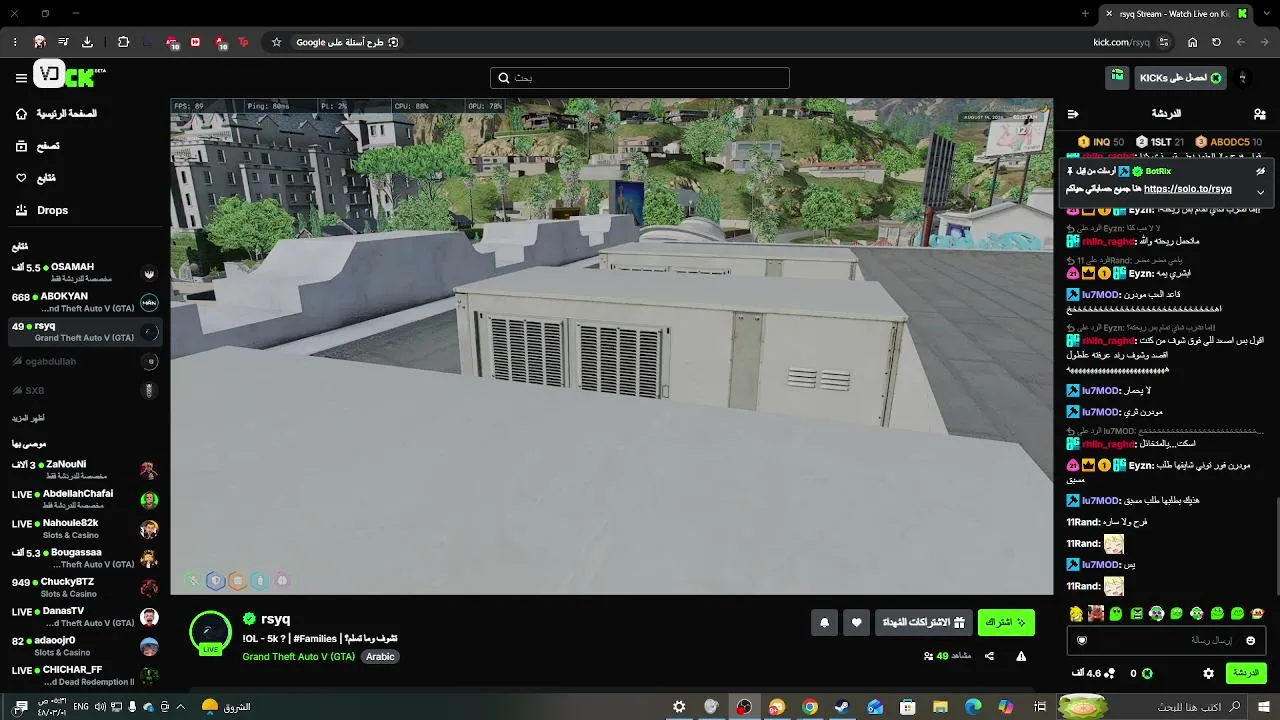Click the rsyq streamer avatar with LIVE badge
Viewport: 1280px width, 720px height.
[210, 632]
